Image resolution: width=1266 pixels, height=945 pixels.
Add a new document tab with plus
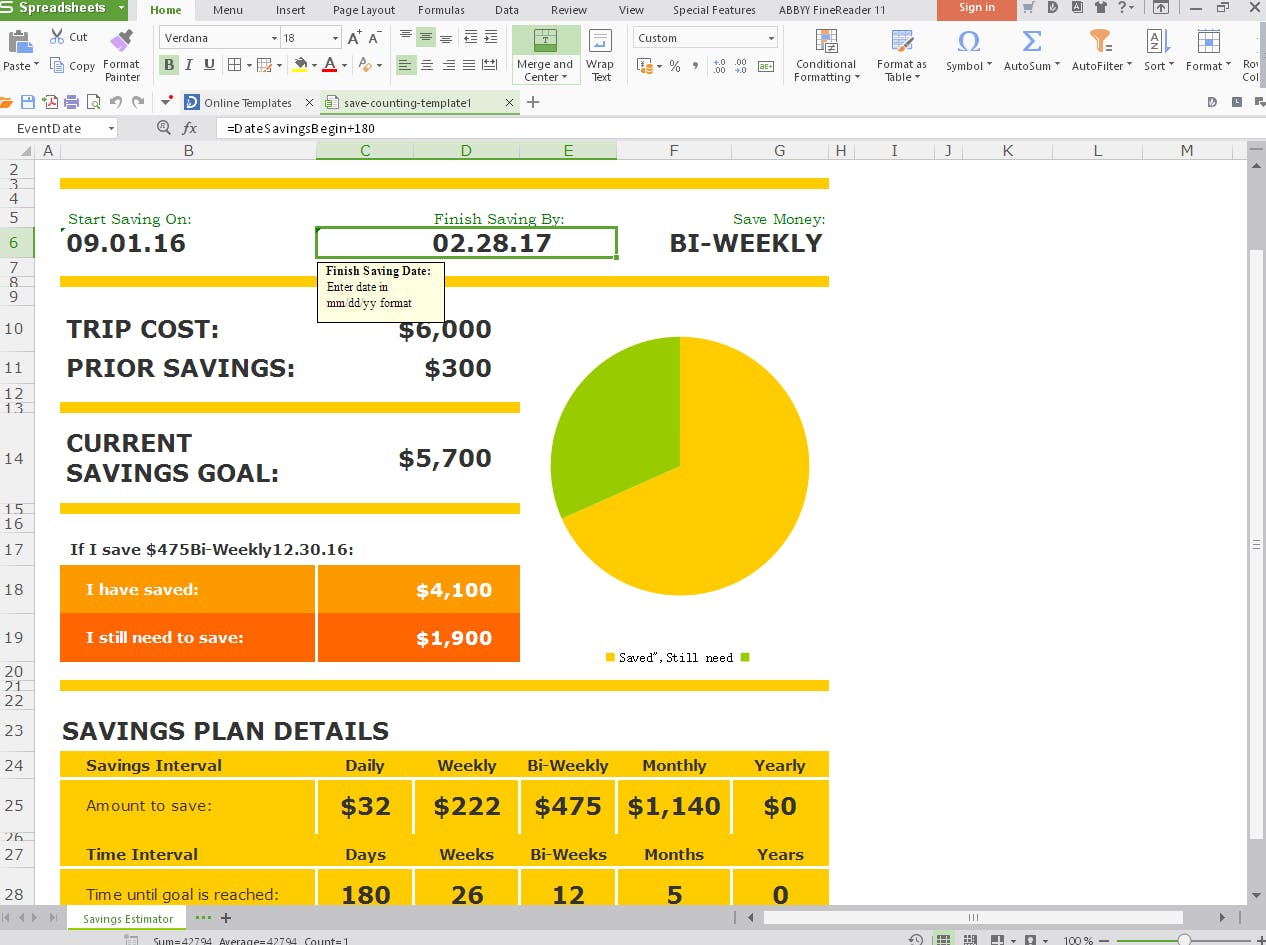533,102
